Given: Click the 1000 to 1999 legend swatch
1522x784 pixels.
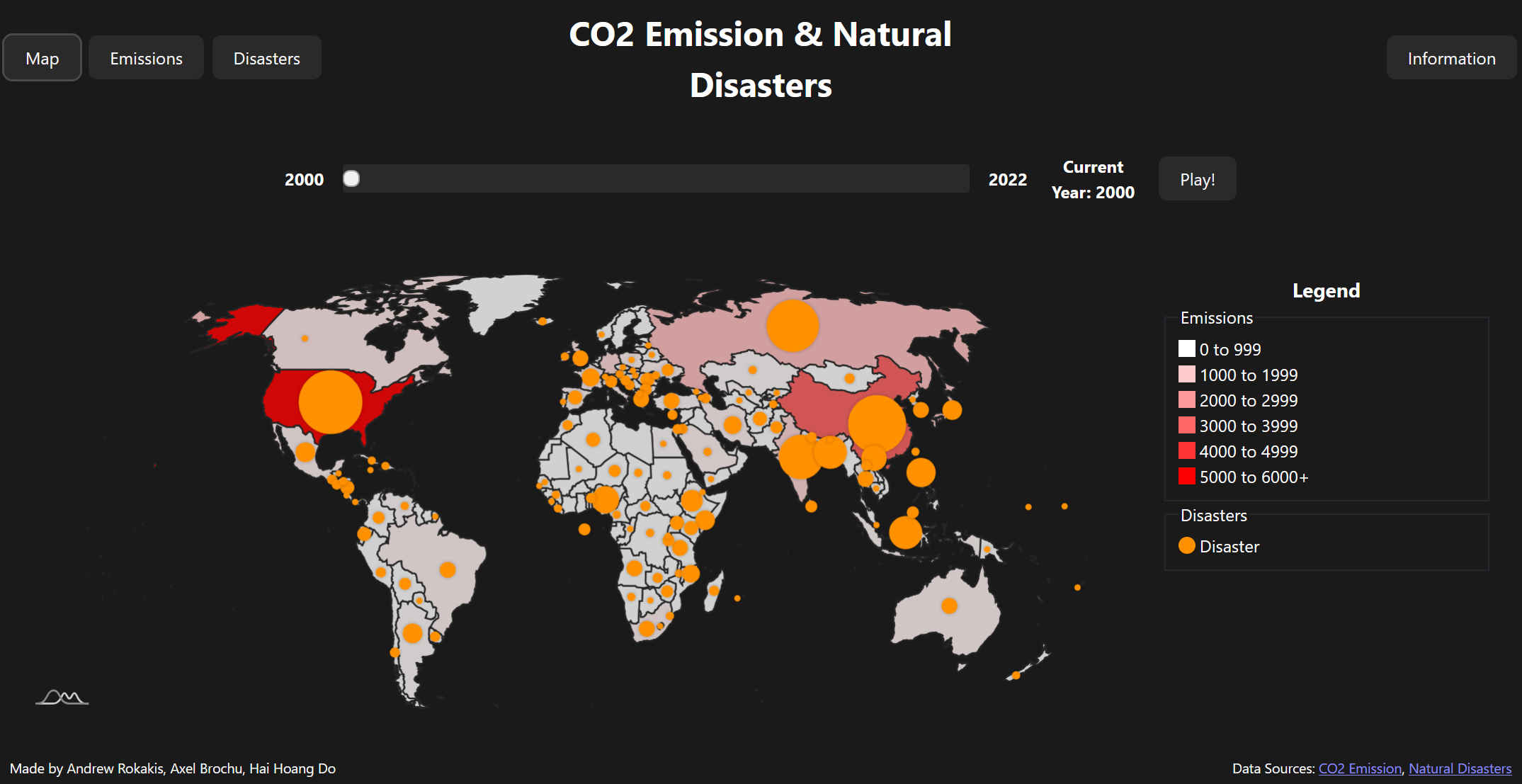Looking at the screenshot, I should tap(1187, 374).
